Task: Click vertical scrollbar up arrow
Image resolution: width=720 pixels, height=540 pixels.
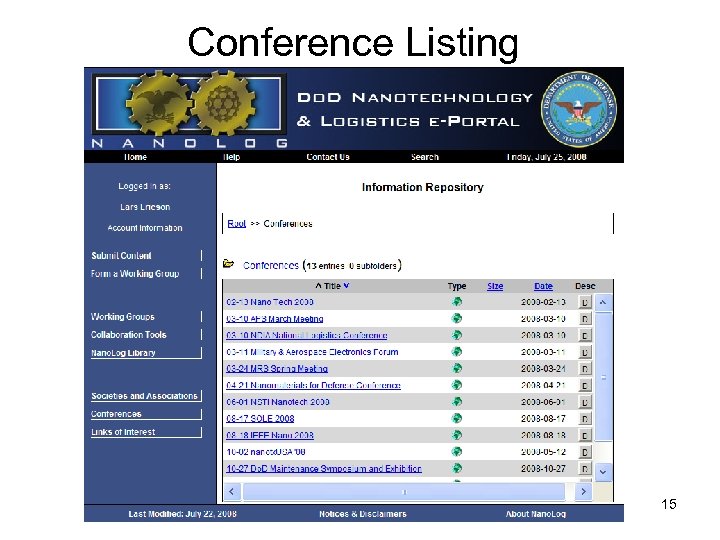Action: (x=603, y=303)
